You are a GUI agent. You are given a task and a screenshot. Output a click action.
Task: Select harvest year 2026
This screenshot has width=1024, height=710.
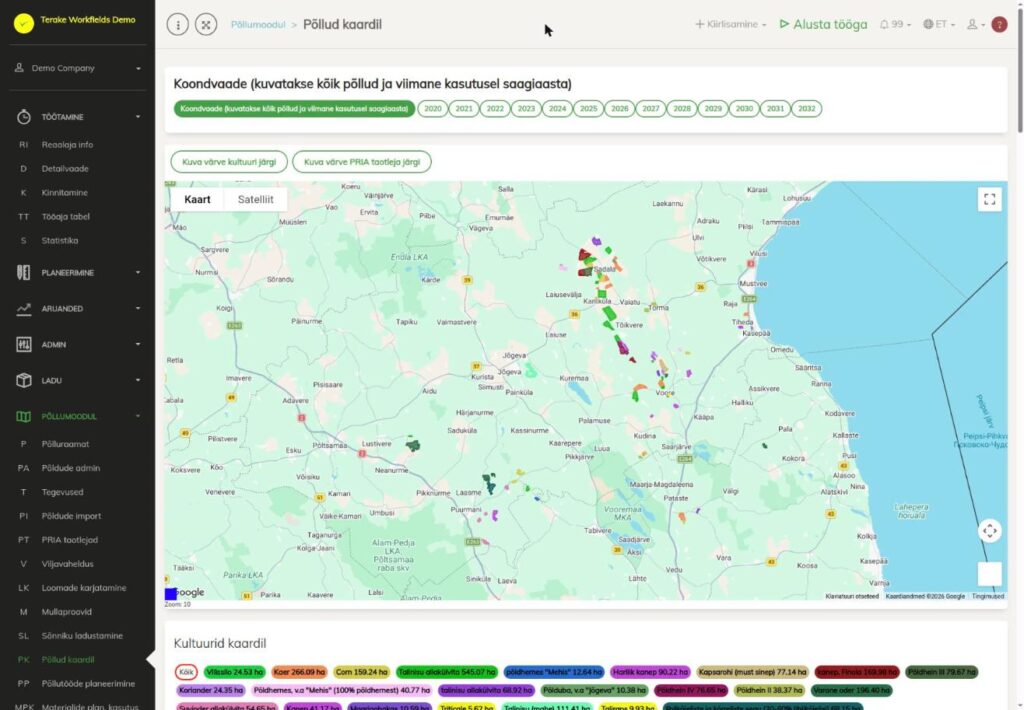click(620, 108)
